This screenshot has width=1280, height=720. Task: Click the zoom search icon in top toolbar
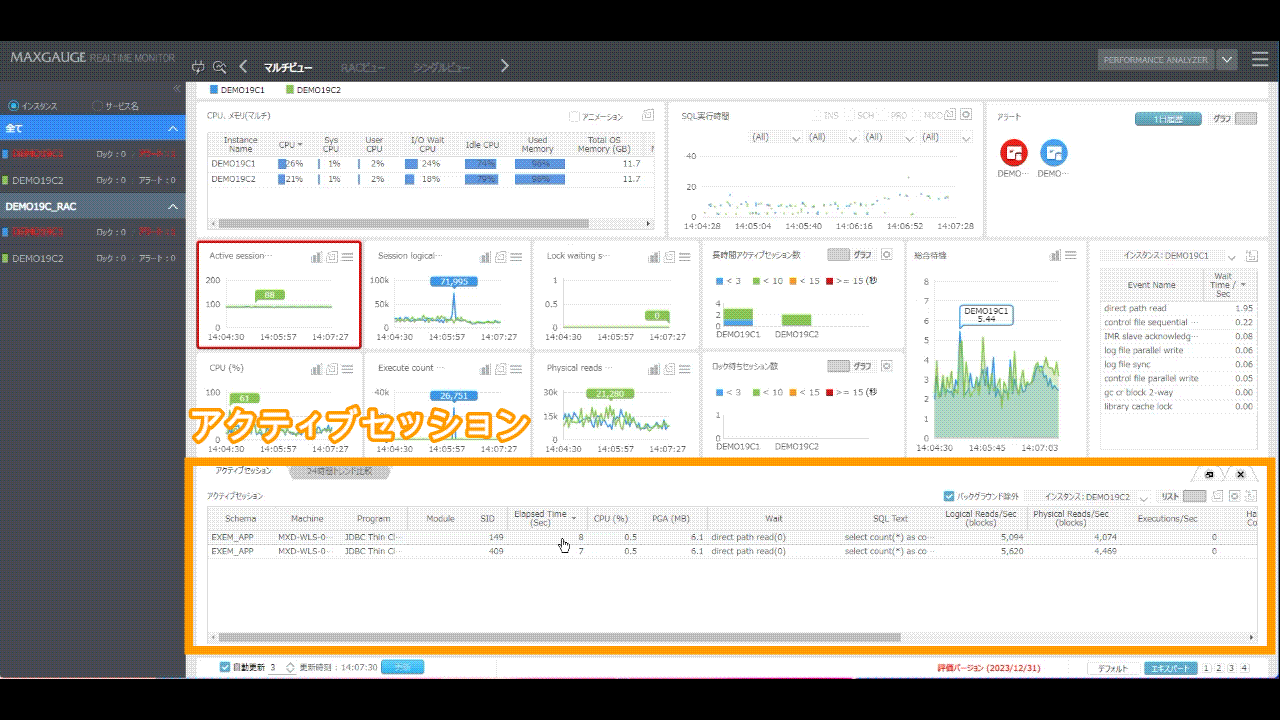[x=220, y=67]
